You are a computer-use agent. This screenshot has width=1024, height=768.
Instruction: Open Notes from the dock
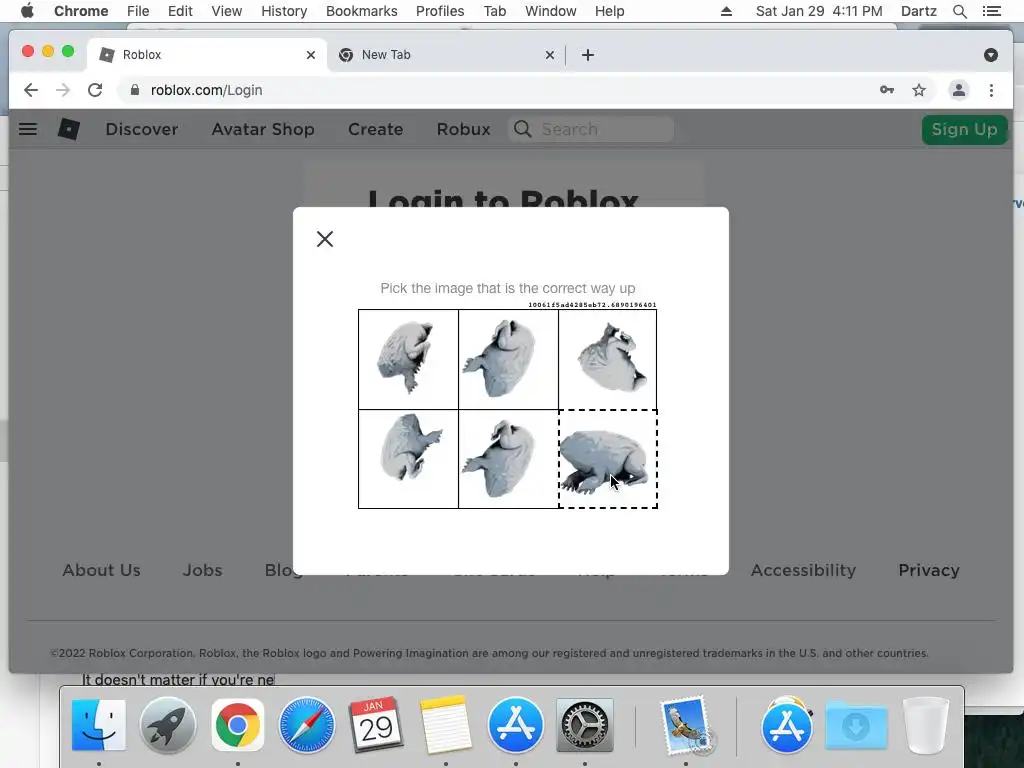tap(445, 725)
